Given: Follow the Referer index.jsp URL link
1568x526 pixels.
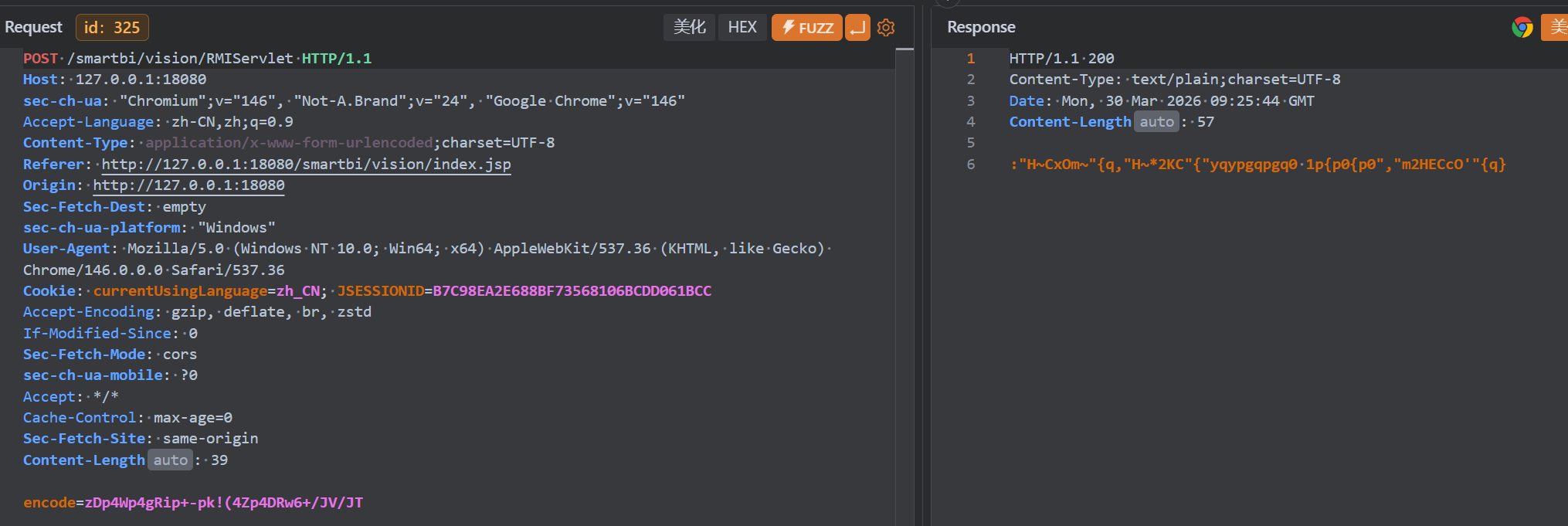Looking at the screenshot, I should [x=306, y=165].
